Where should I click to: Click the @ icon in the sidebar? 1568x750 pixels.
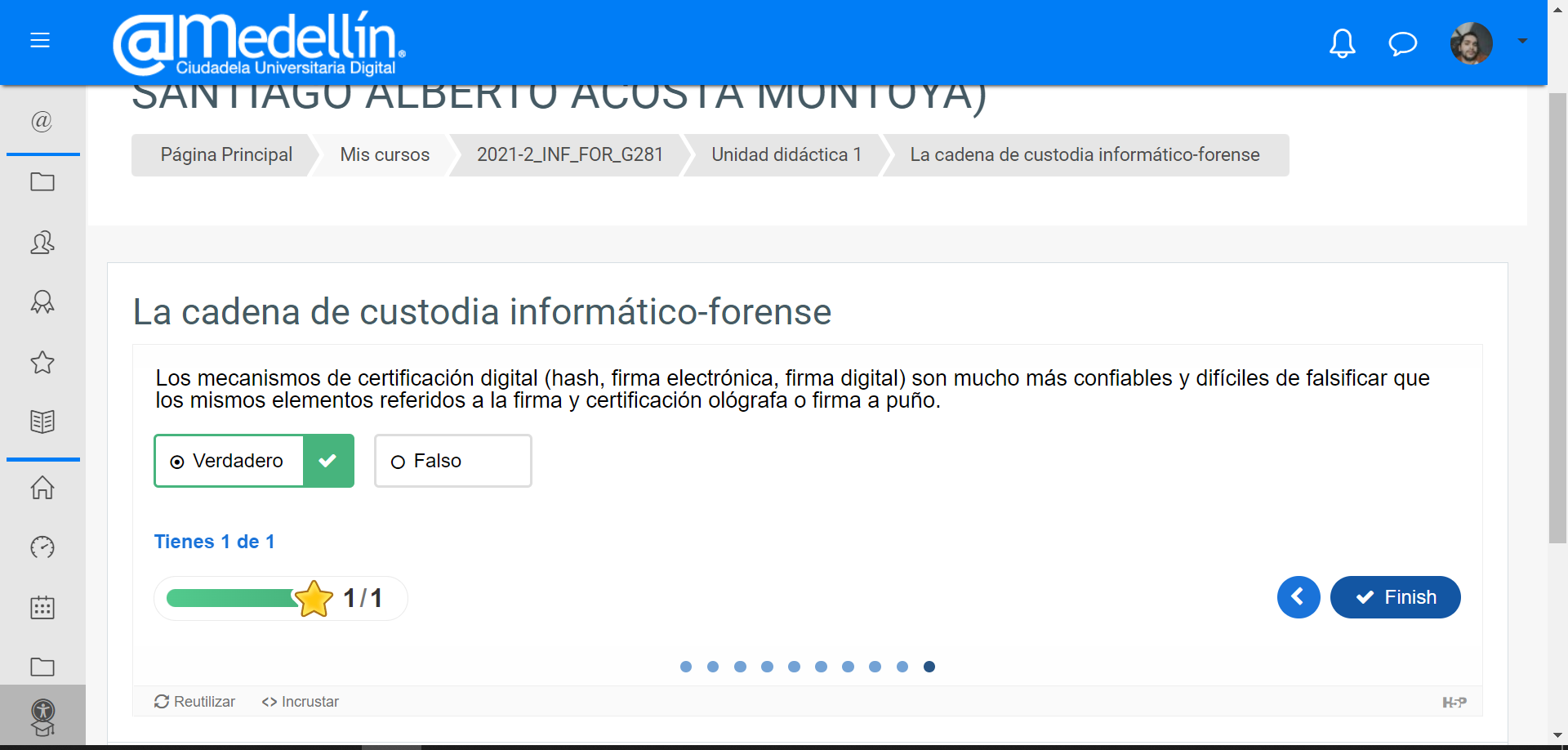pyautogui.click(x=42, y=121)
